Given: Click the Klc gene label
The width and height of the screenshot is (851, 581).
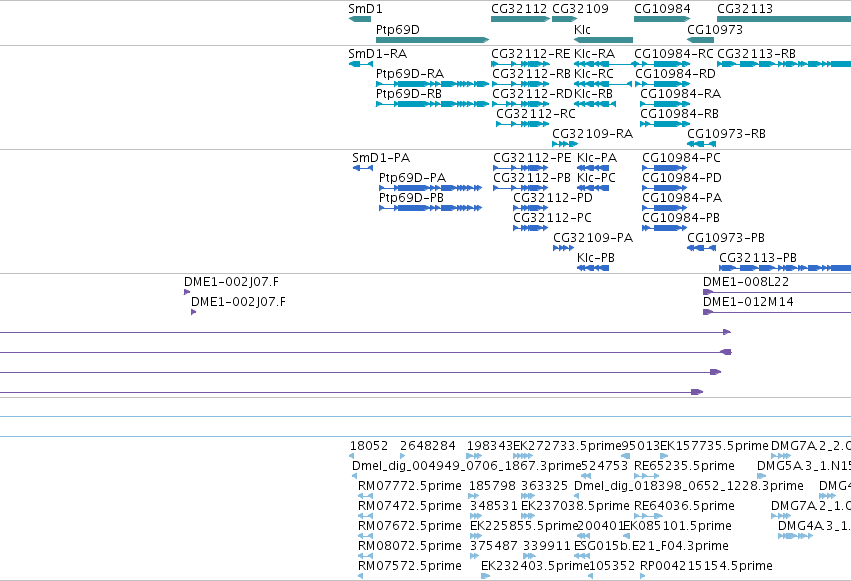Looking at the screenshot, I should (582, 29).
